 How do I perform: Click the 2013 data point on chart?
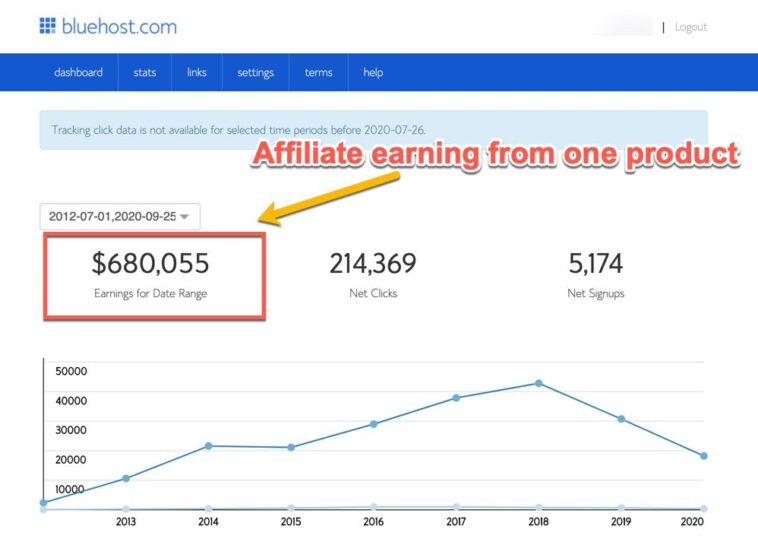126,478
